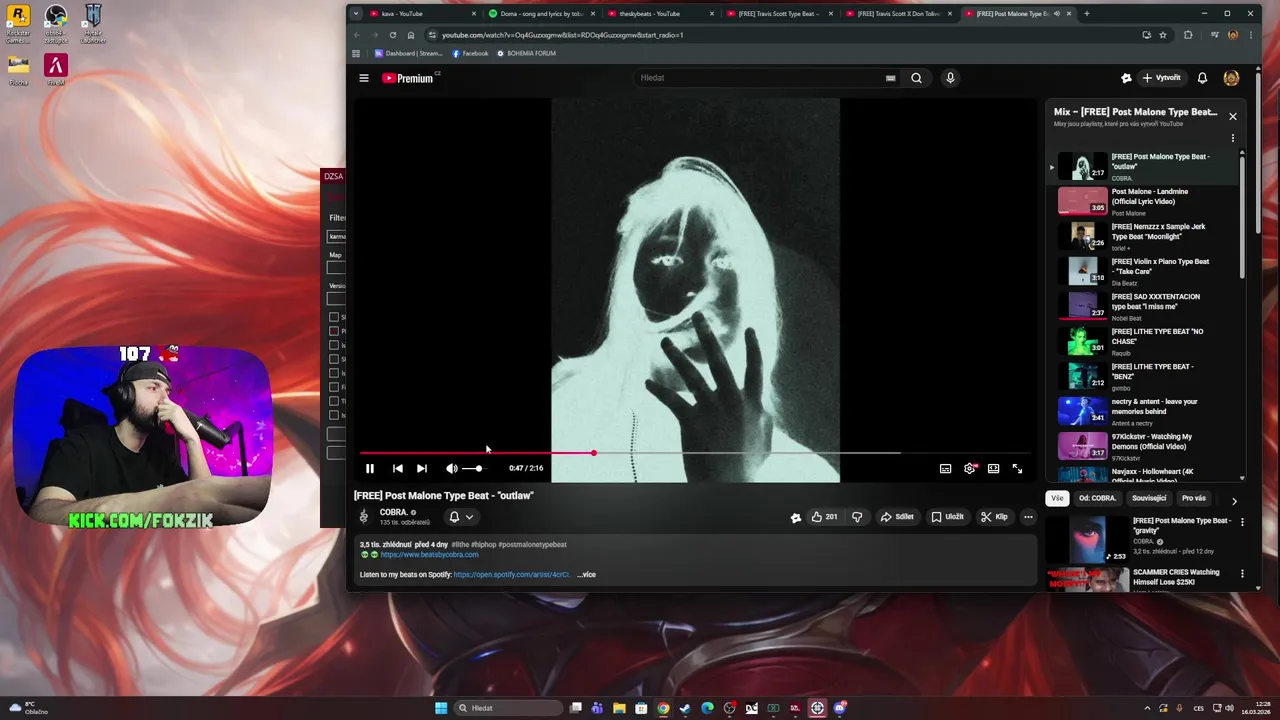
Task: Open YouTube hamburger guide menu
Action: click(364, 78)
